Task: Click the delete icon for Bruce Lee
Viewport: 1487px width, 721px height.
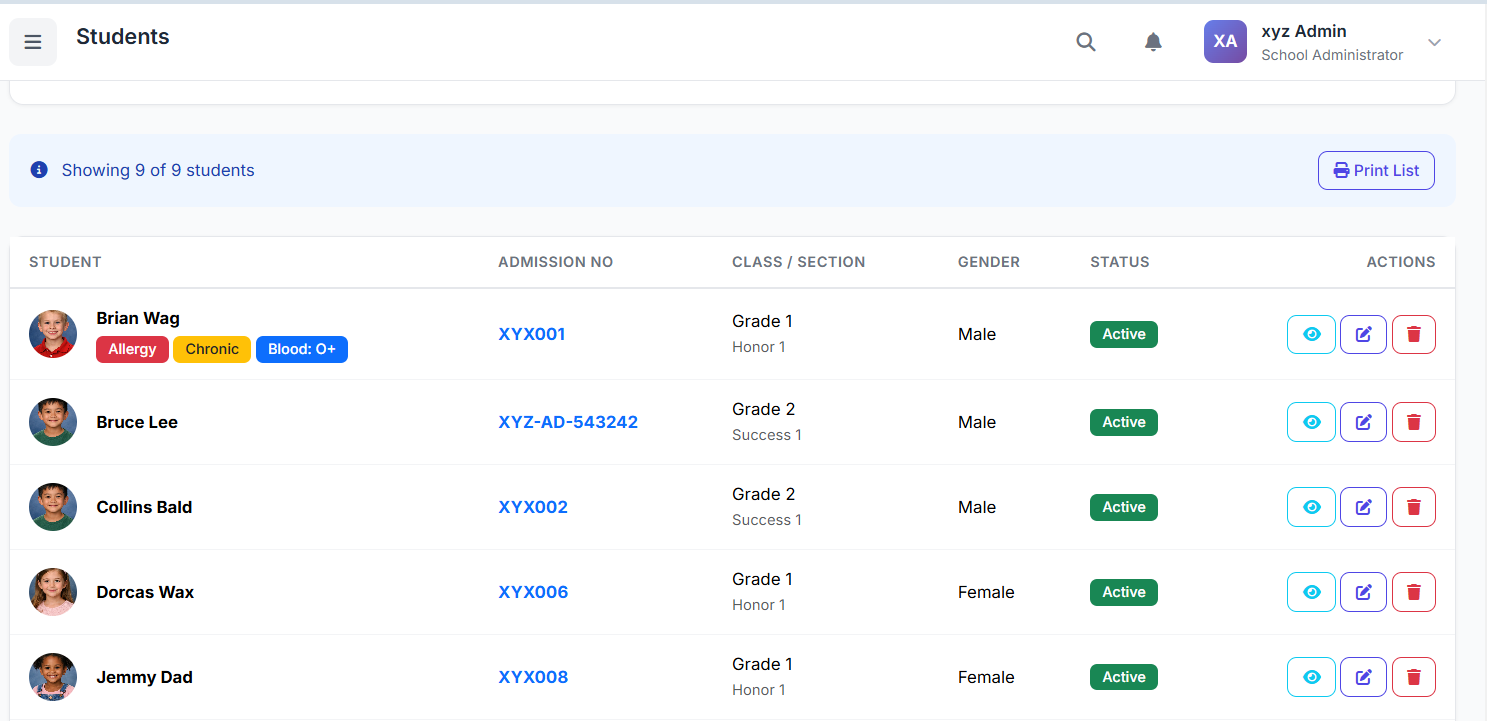Action: (1413, 421)
